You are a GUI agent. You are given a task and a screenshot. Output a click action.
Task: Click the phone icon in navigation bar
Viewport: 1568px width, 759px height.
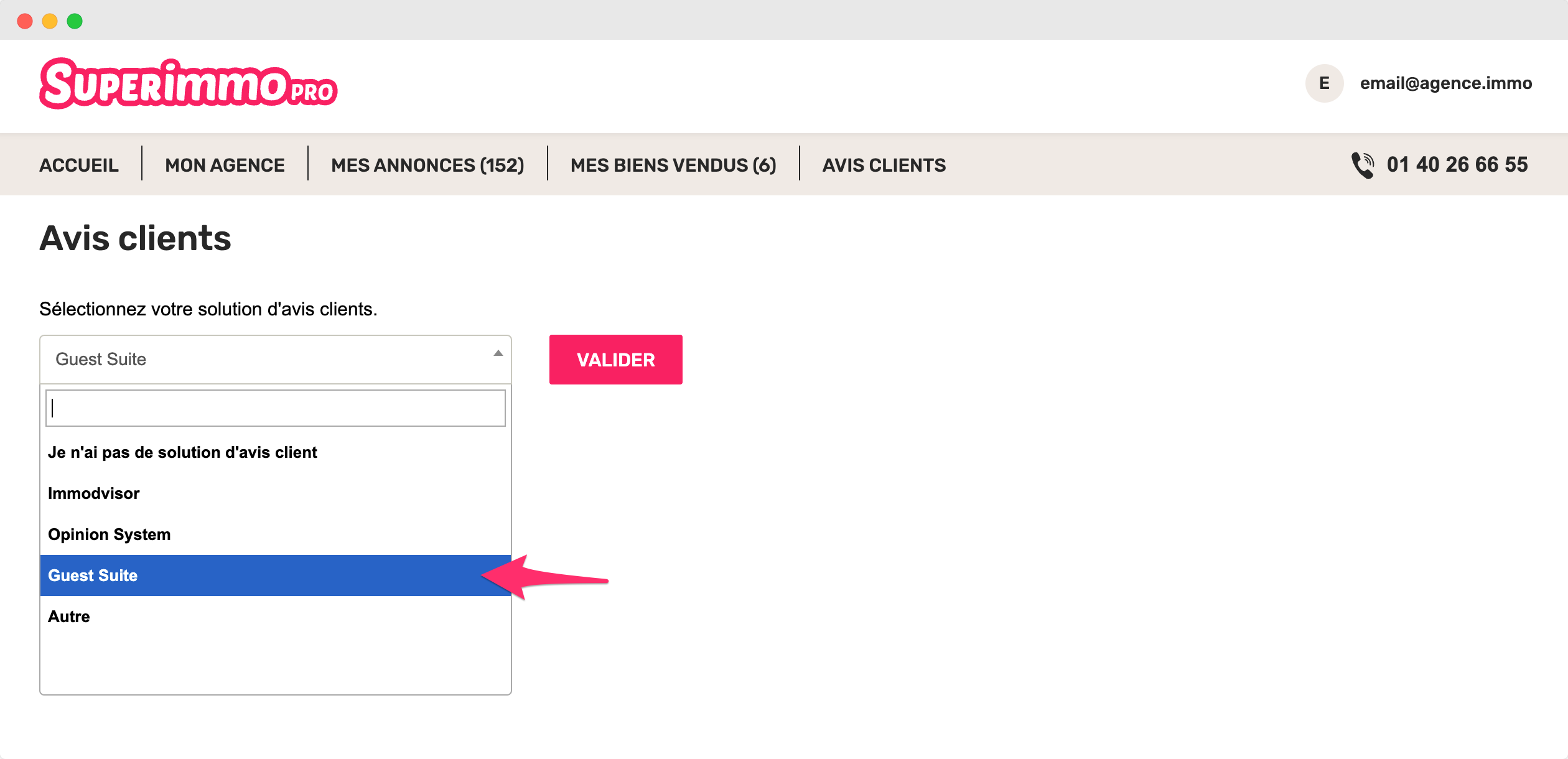[1363, 165]
